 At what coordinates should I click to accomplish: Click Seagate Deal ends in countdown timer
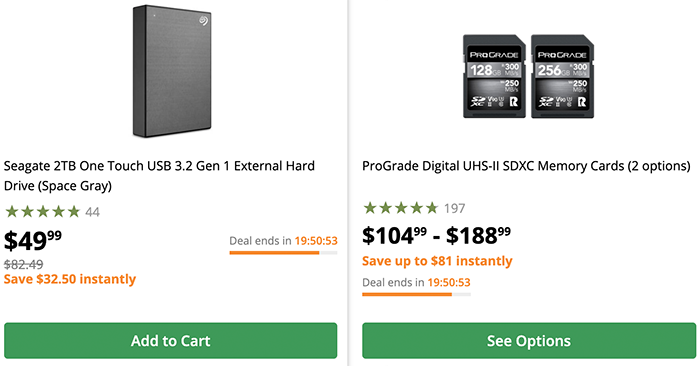pyautogui.click(x=283, y=241)
